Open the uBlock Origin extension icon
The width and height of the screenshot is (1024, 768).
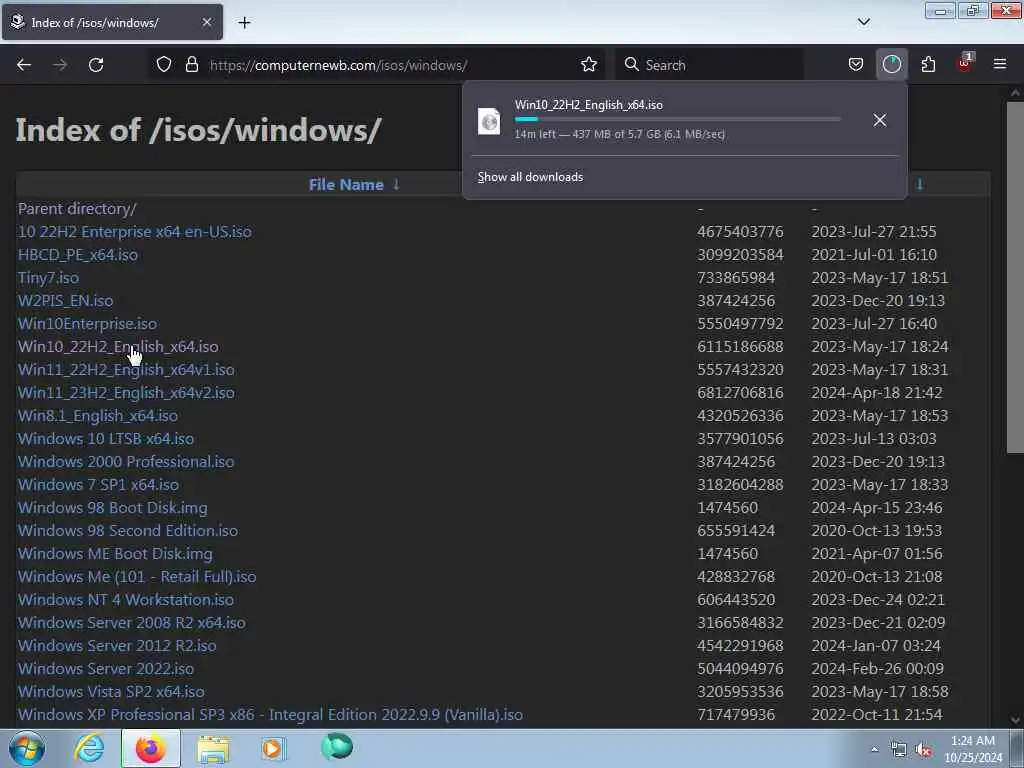click(x=965, y=63)
